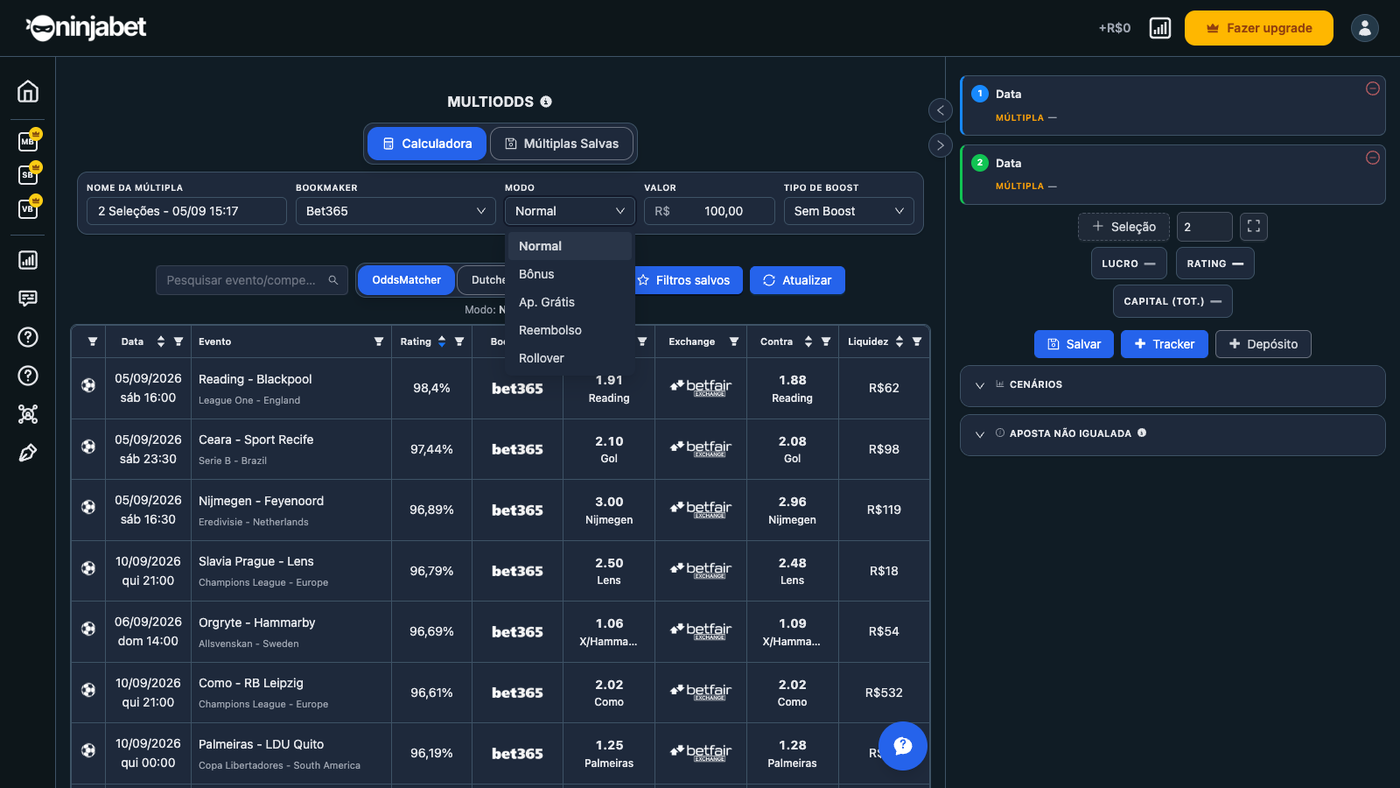Click the 3.00 Nijmegen odds cell
1400x788 pixels.
609,510
